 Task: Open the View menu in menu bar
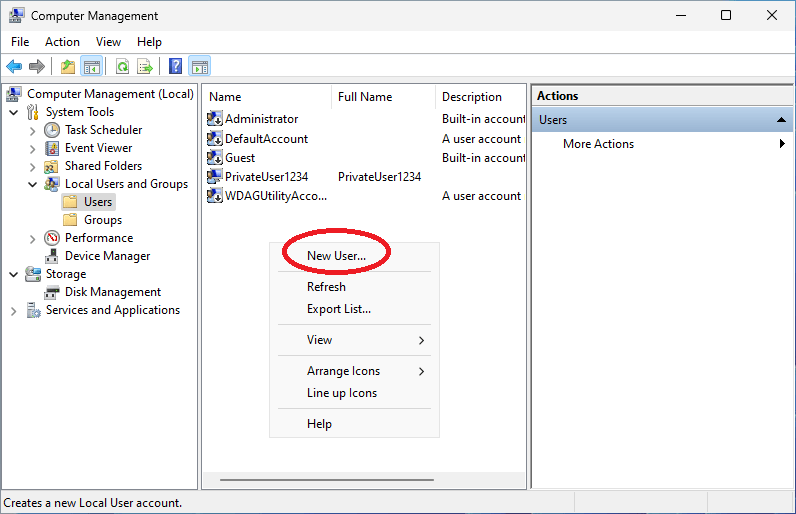click(x=109, y=42)
